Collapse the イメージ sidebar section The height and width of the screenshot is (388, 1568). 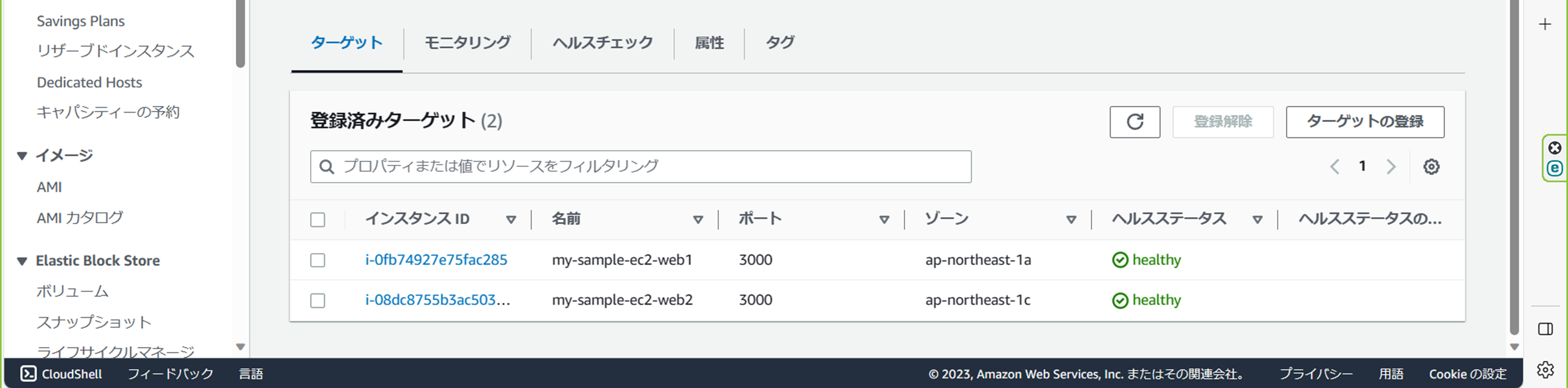pos(22,156)
